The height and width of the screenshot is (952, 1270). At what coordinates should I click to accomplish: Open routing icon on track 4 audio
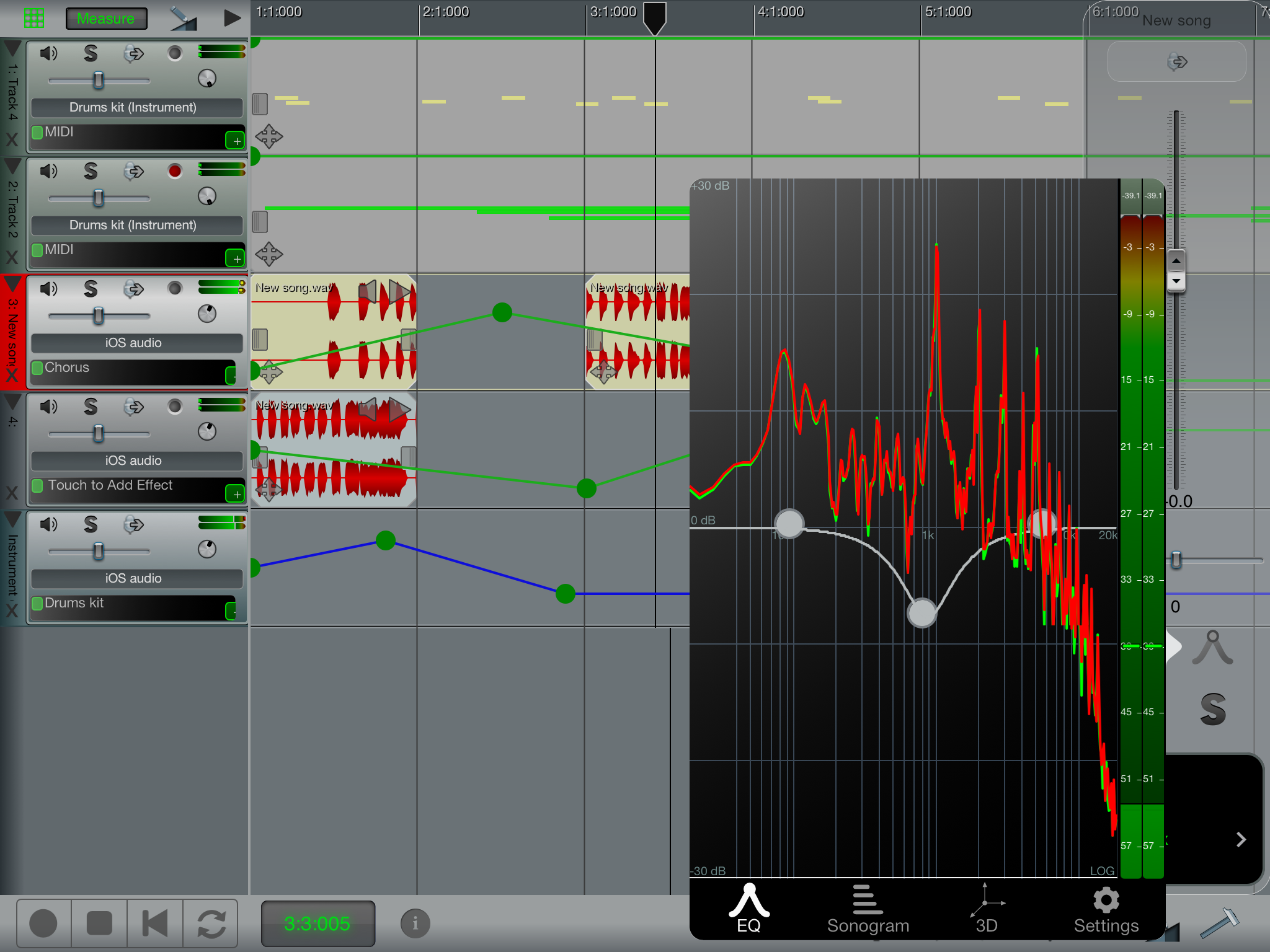[133, 407]
